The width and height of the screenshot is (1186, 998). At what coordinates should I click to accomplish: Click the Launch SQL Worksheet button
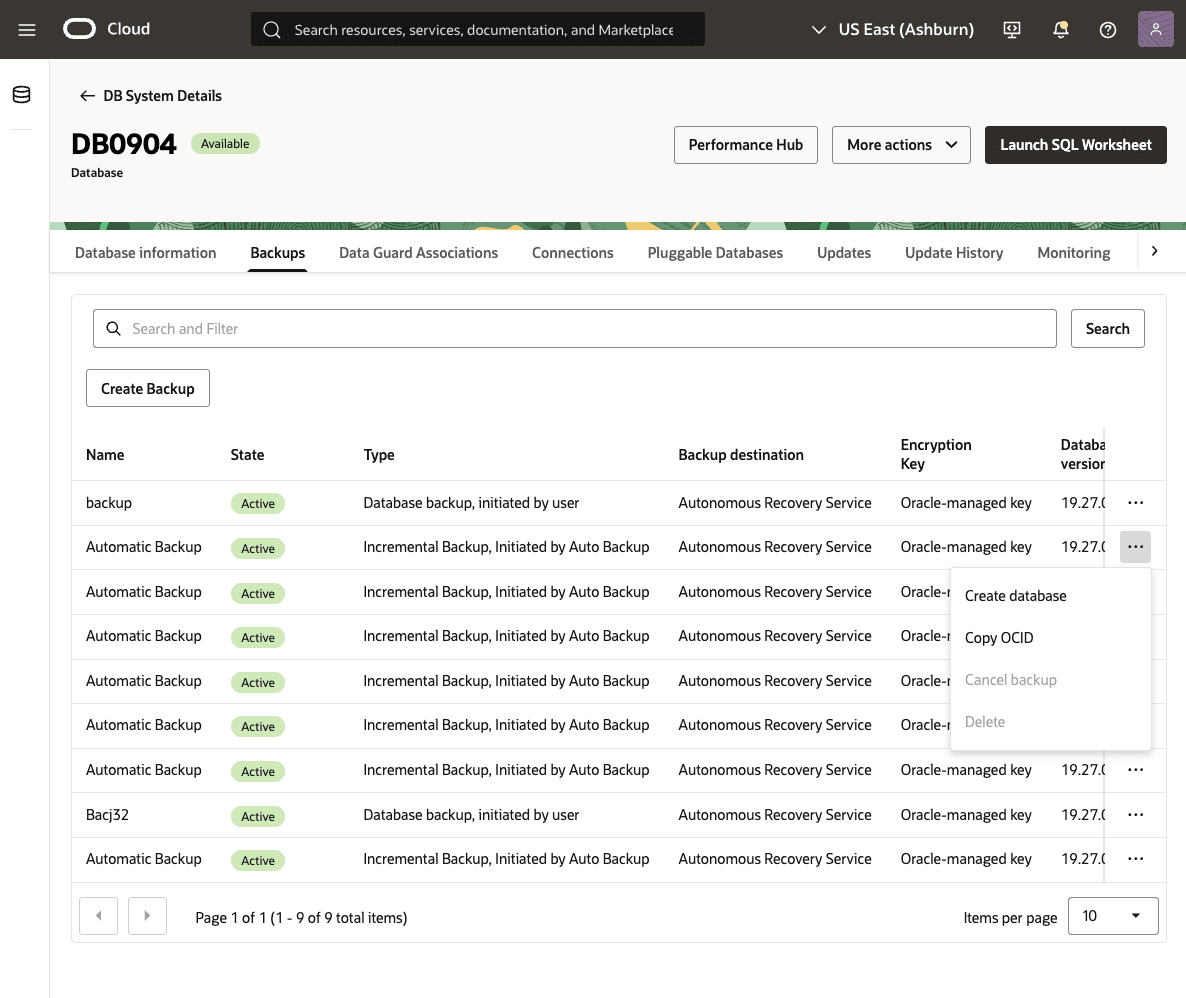1075,145
